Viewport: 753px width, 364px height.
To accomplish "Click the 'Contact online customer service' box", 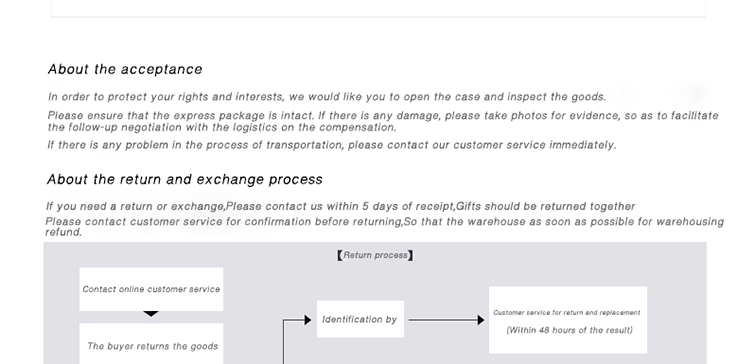I will click(x=151, y=289).
